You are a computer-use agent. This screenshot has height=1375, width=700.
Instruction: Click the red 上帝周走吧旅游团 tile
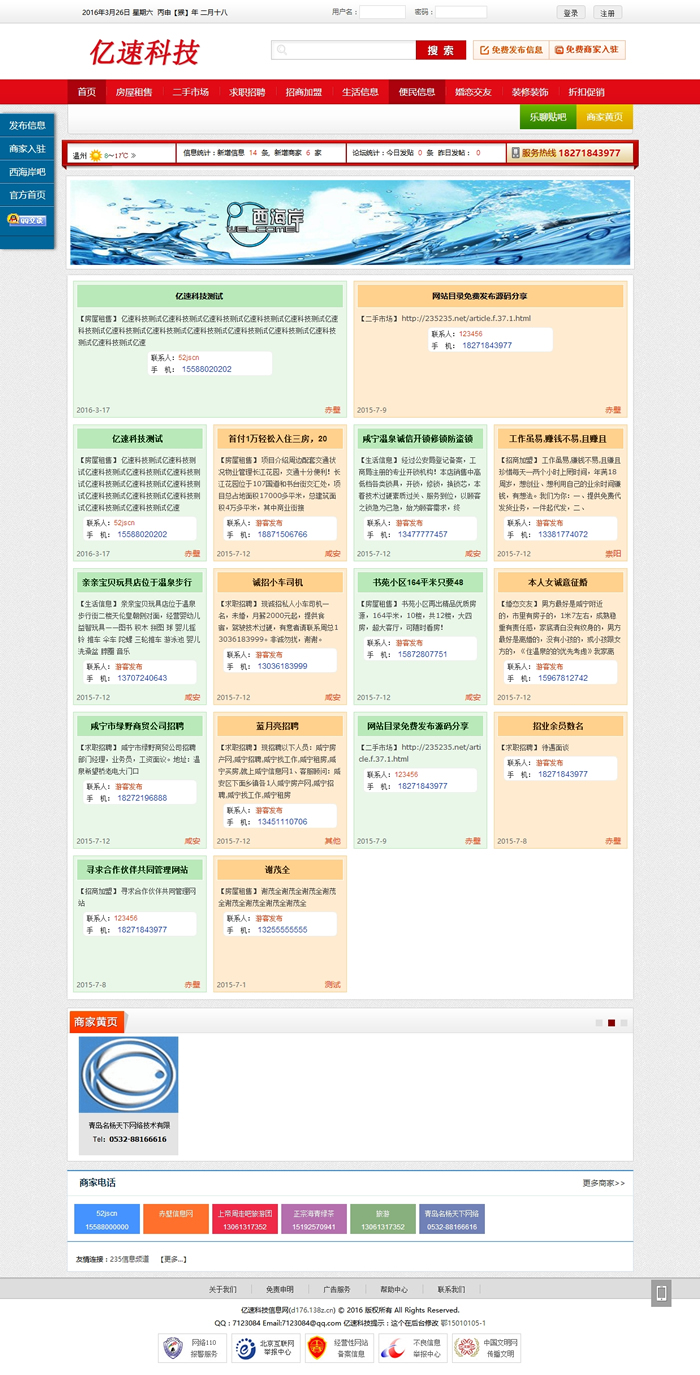[x=245, y=1219]
